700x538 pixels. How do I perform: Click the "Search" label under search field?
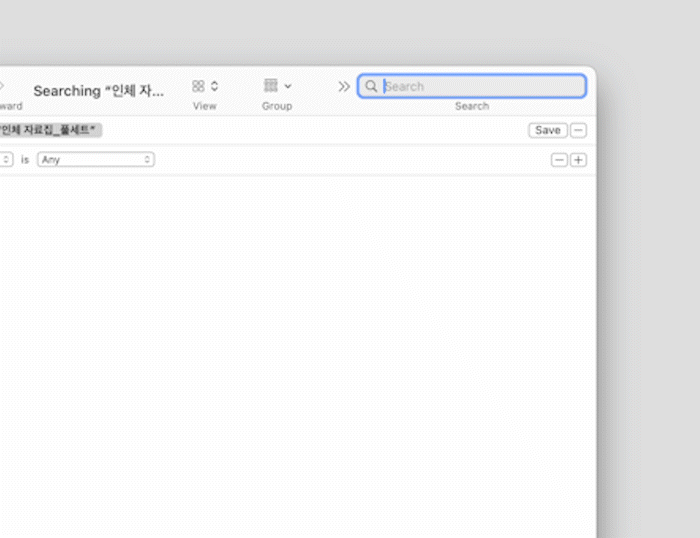tap(471, 106)
